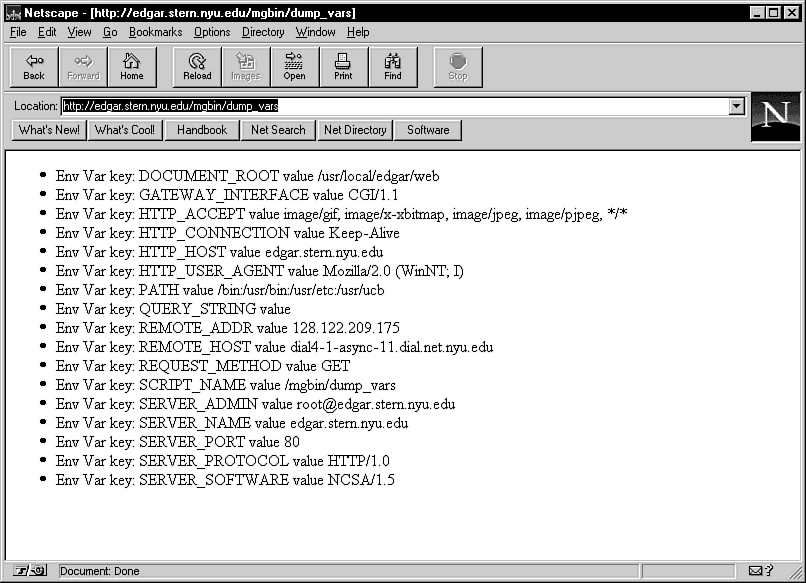Viewport: 806px width, 583px height.
Task: Click the Software directory button
Action: click(x=428, y=130)
